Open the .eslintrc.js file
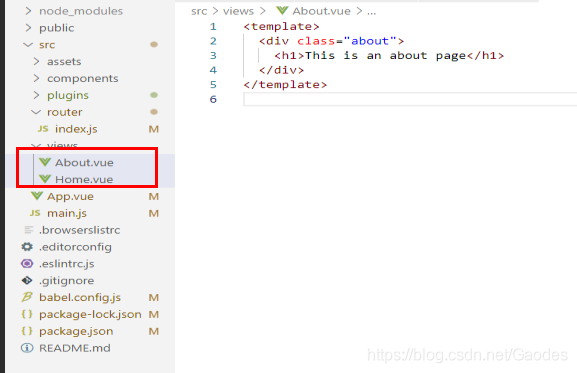The width and height of the screenshot is (577, 373). pos(67,264)
